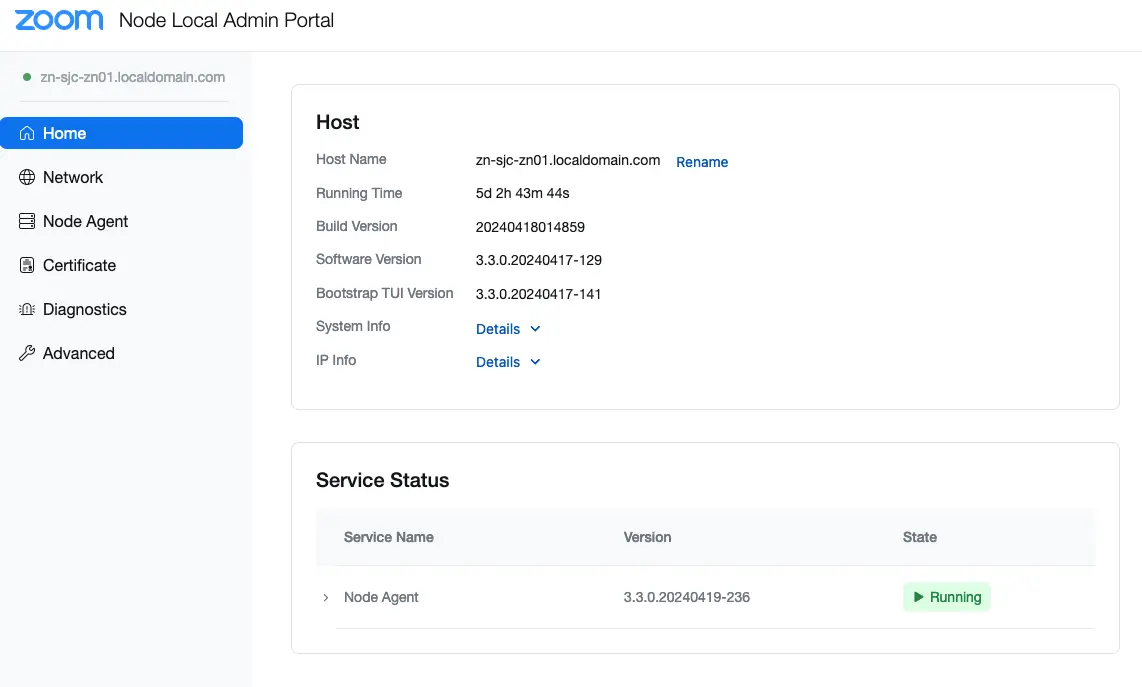Click the Home house icon in sidebar
This screenshot has height=687, width=1142.
[x=27, y=133]
